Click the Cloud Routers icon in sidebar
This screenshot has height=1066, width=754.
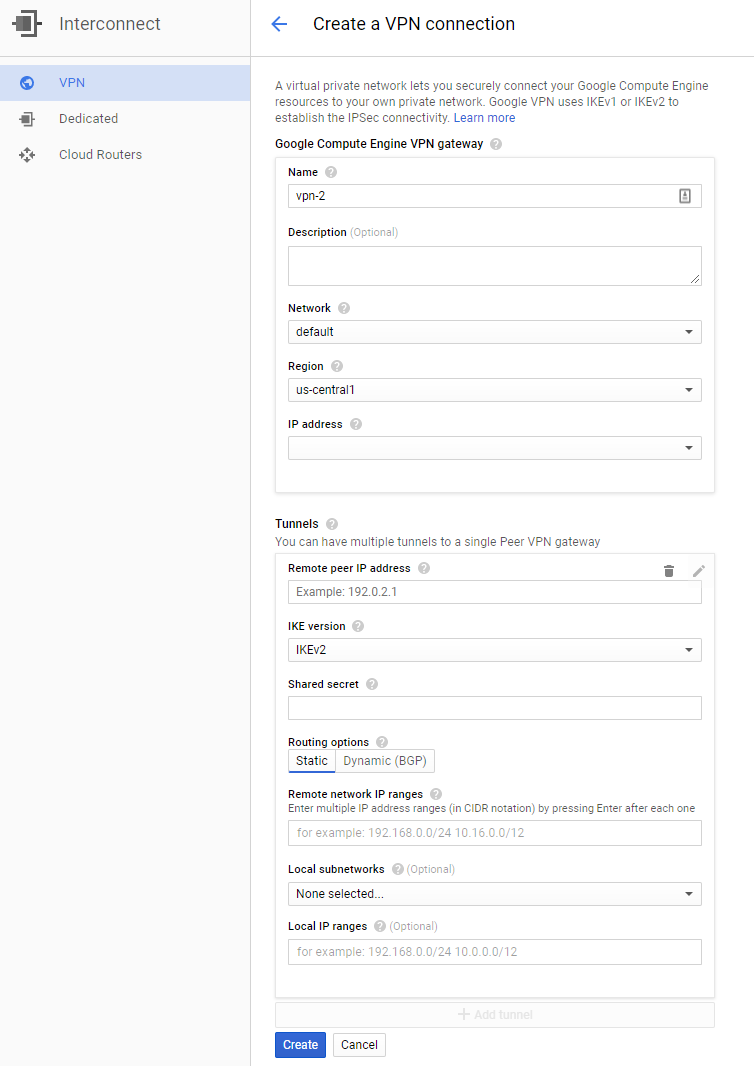27,155
